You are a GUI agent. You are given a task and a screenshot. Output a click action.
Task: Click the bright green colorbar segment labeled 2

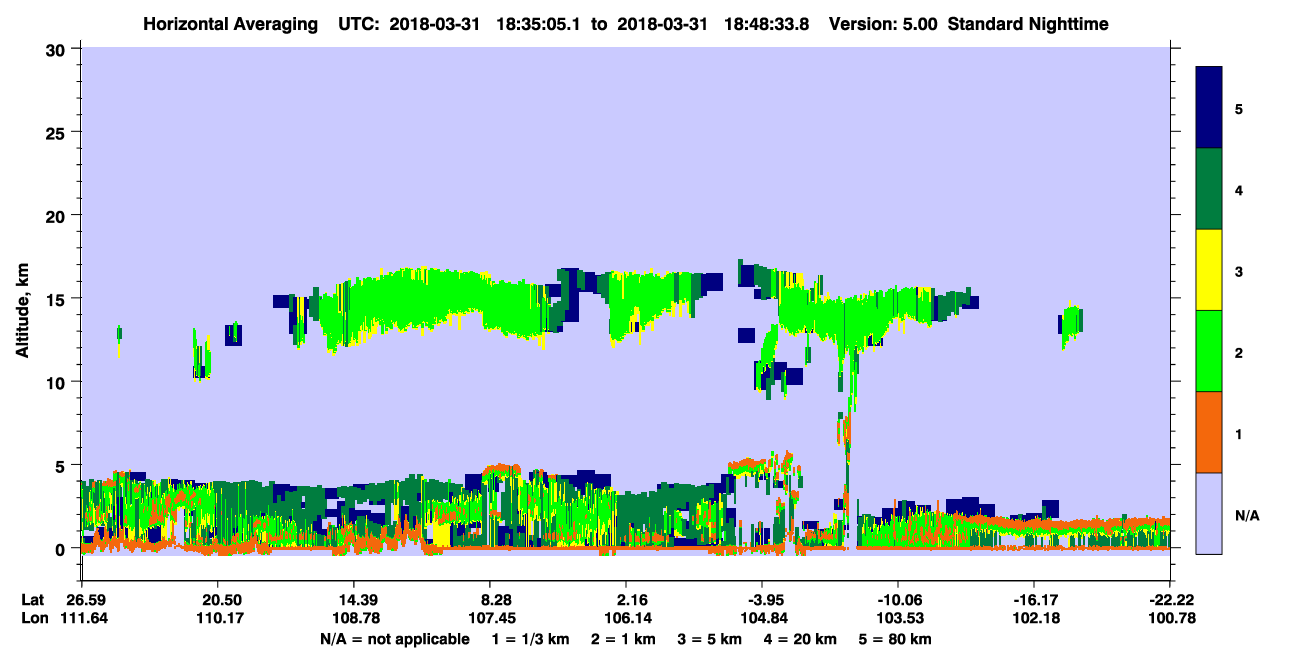click(1209, 351)
